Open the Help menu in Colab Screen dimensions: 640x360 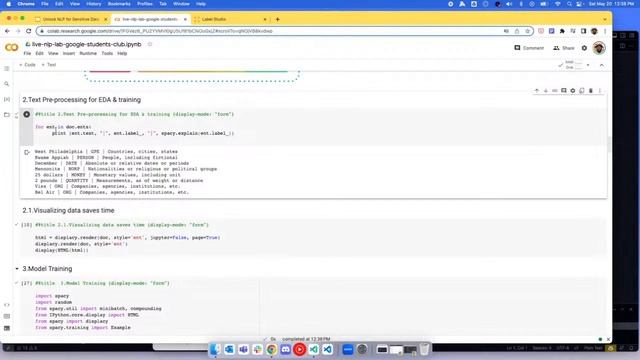tap(122, 53)
